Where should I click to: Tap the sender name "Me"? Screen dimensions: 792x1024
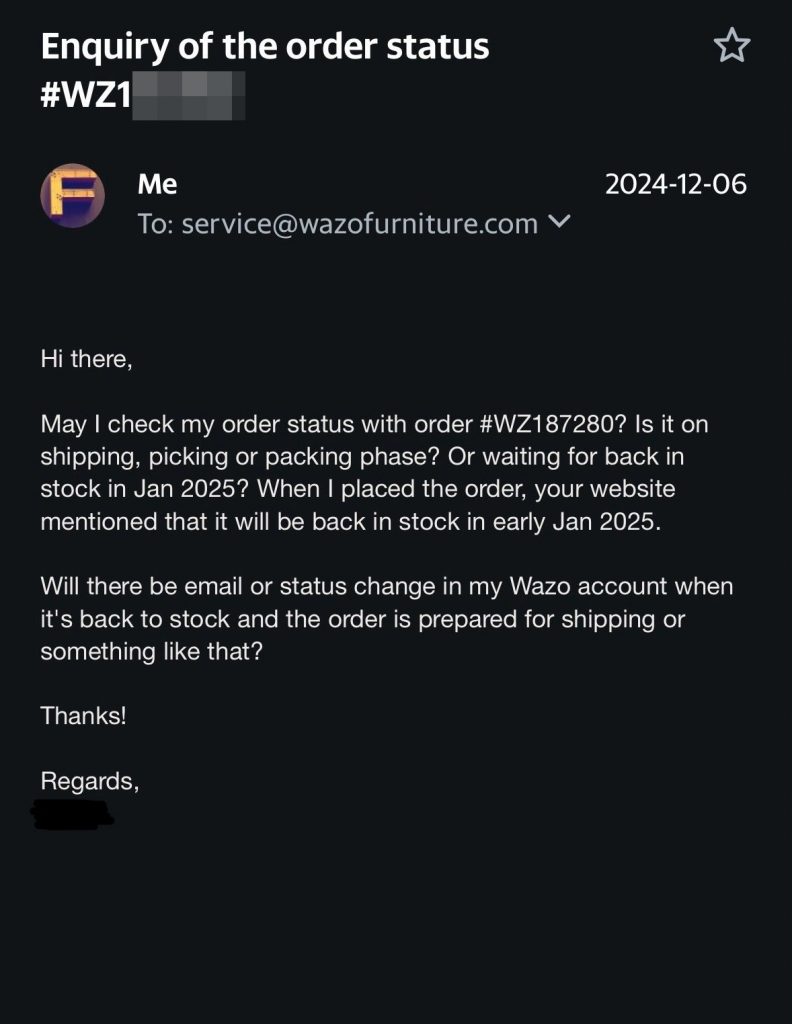[x=157, y=184]
